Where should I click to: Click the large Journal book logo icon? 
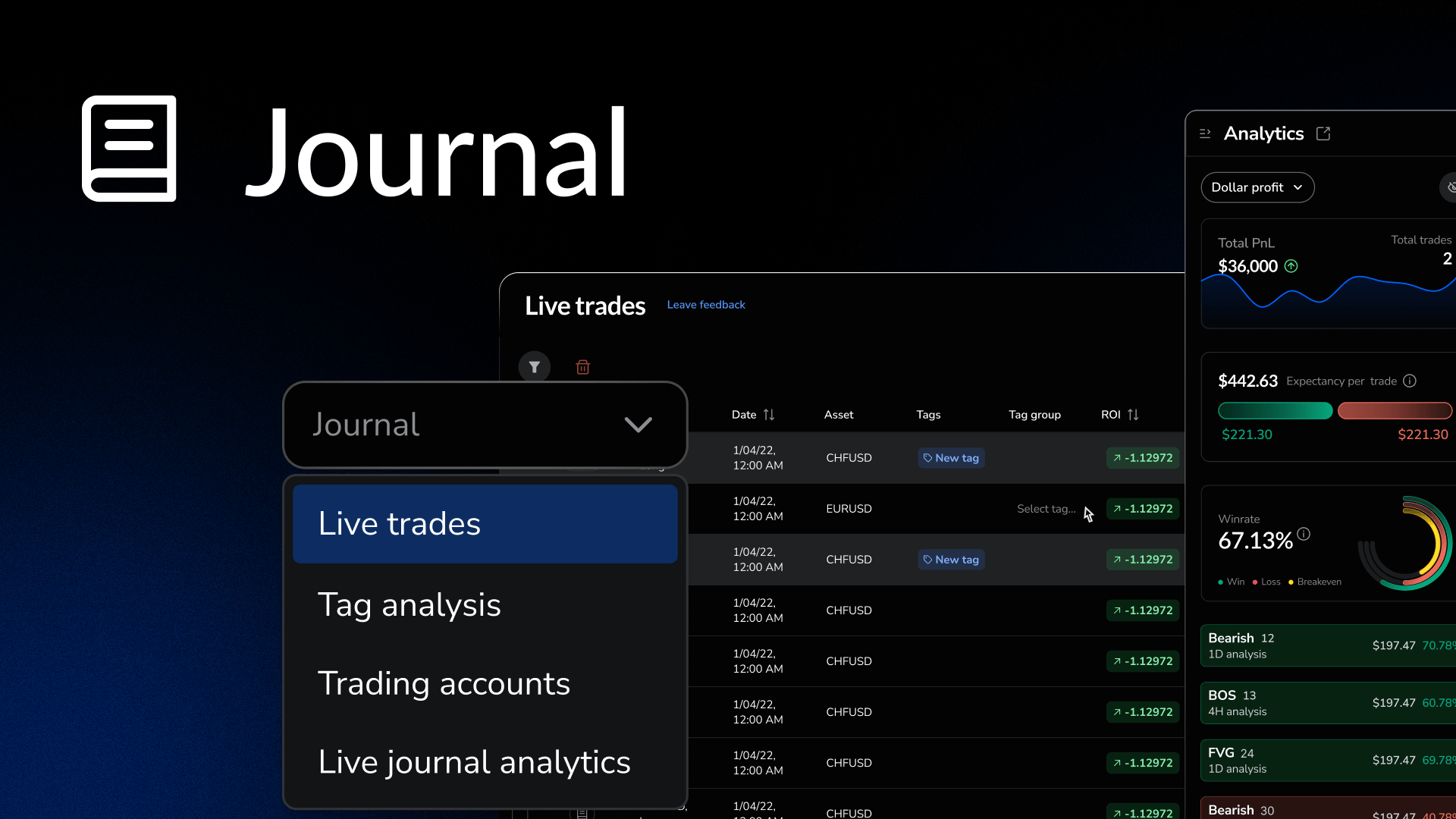coord(129,149)
